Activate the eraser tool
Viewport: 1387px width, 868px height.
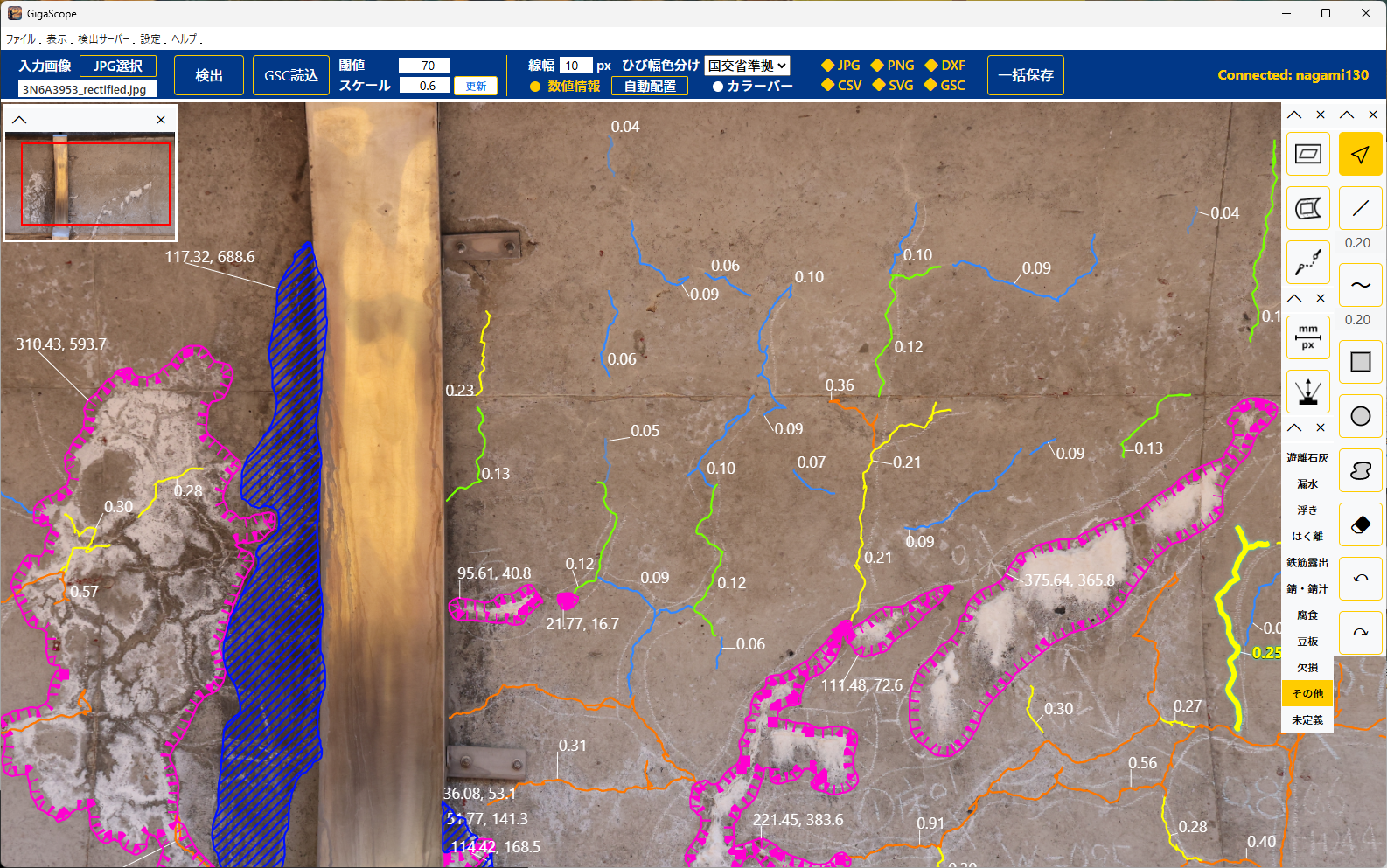1360,524
